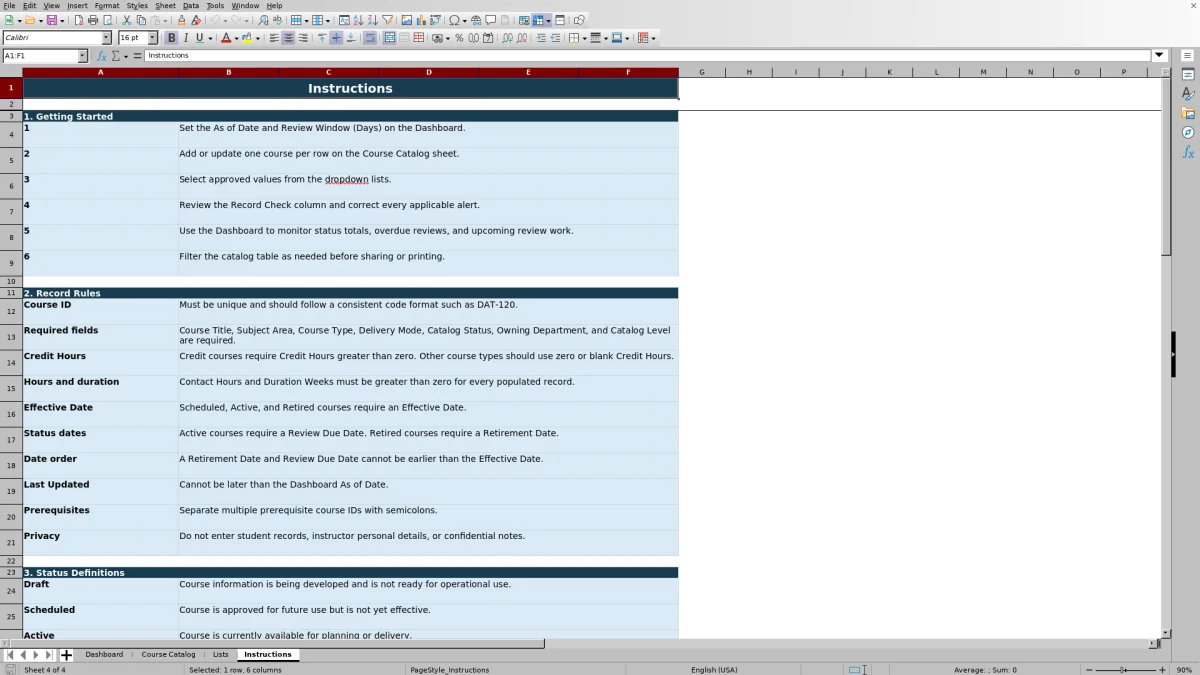Toggle Bold formatting

[x=171, y=38]
